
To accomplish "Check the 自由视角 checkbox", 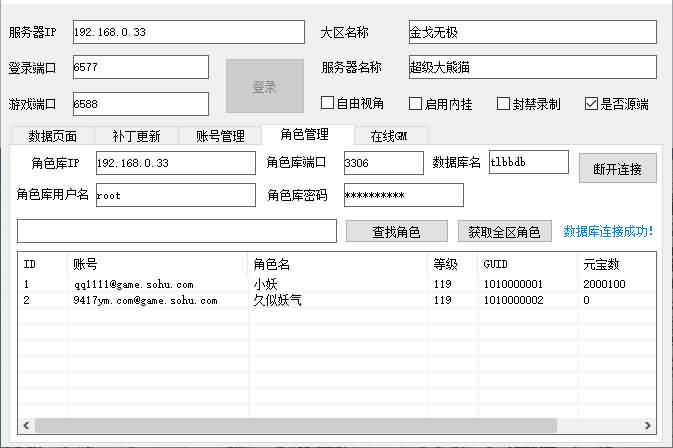I will click(327, 103).
